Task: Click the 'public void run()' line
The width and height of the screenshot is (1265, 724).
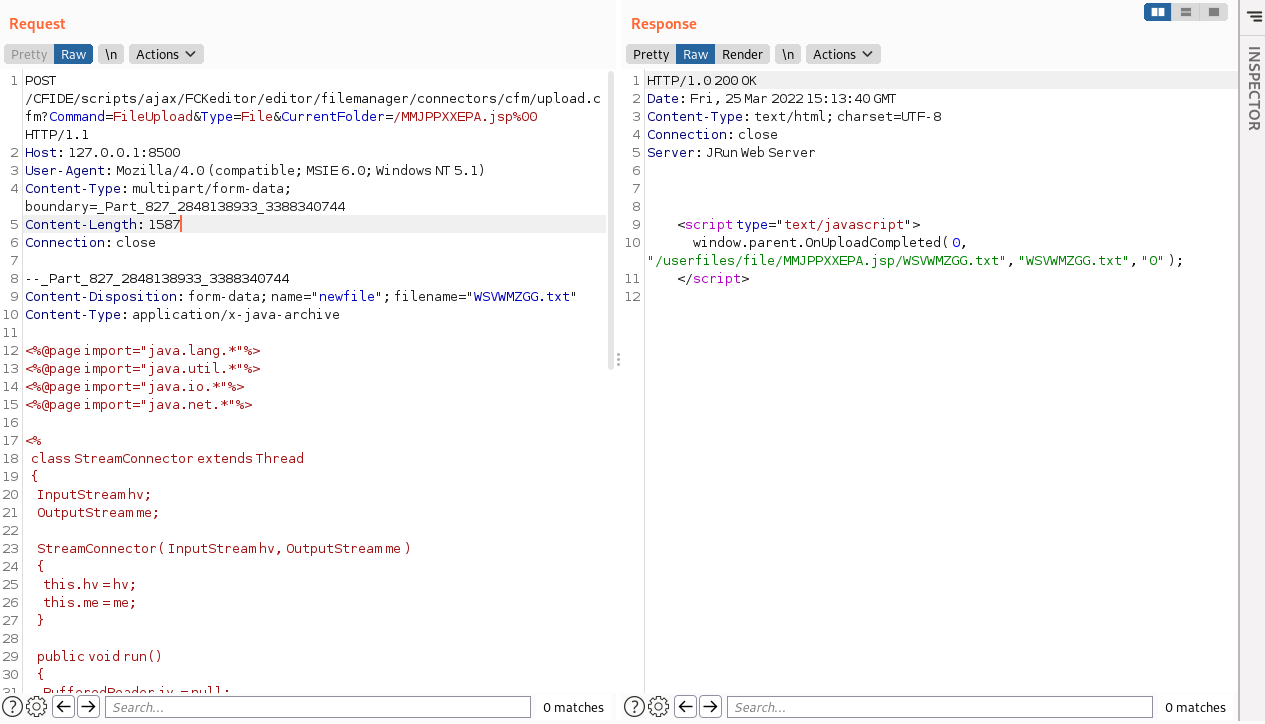Action: pyautogui.click(x=99, y=656)
